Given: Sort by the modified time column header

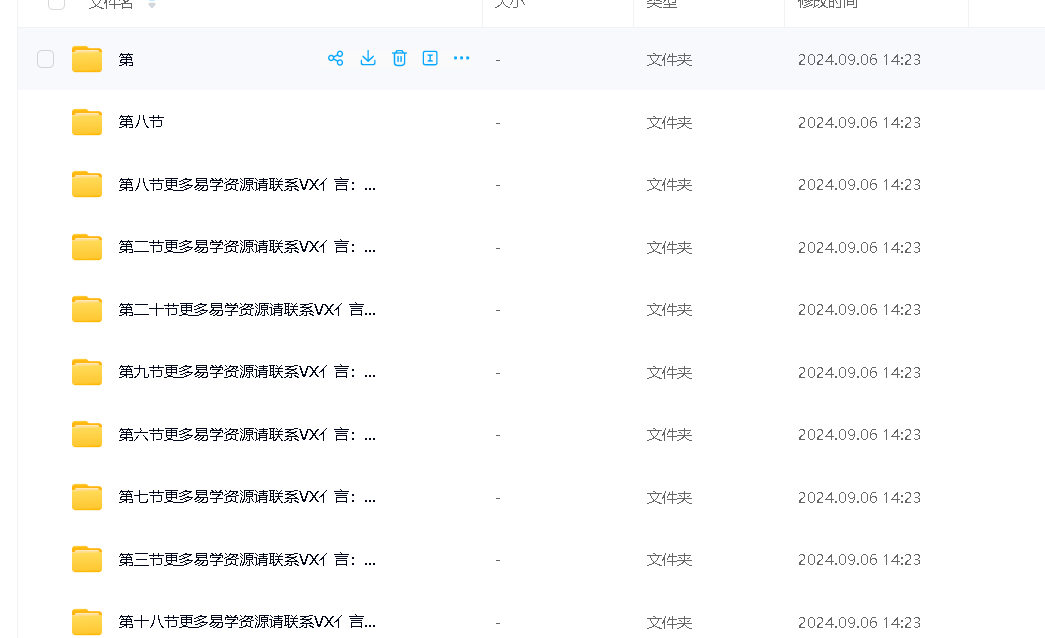Looking at the screenshot, I should click(827, 5).
